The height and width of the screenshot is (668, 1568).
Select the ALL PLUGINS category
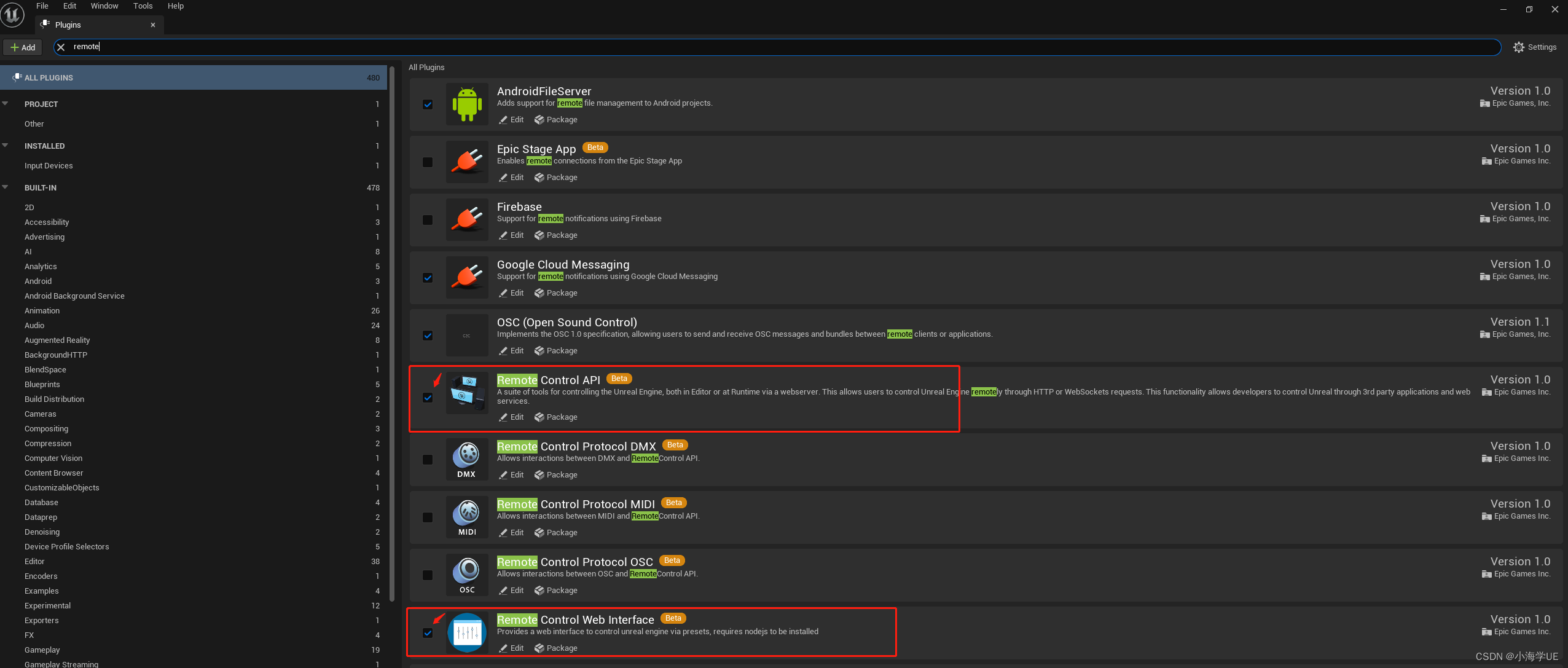coord(194,77)
